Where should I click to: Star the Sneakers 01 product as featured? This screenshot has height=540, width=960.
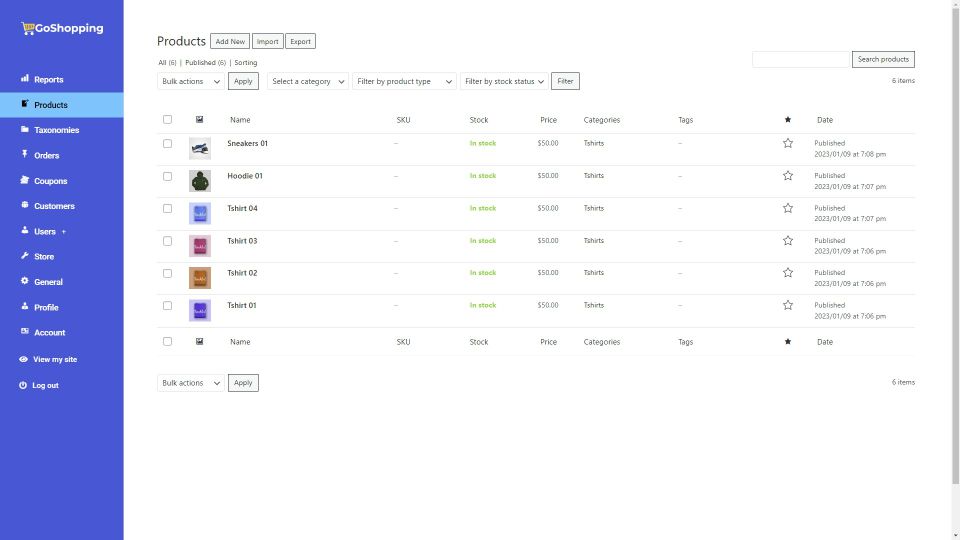[788, 143]
